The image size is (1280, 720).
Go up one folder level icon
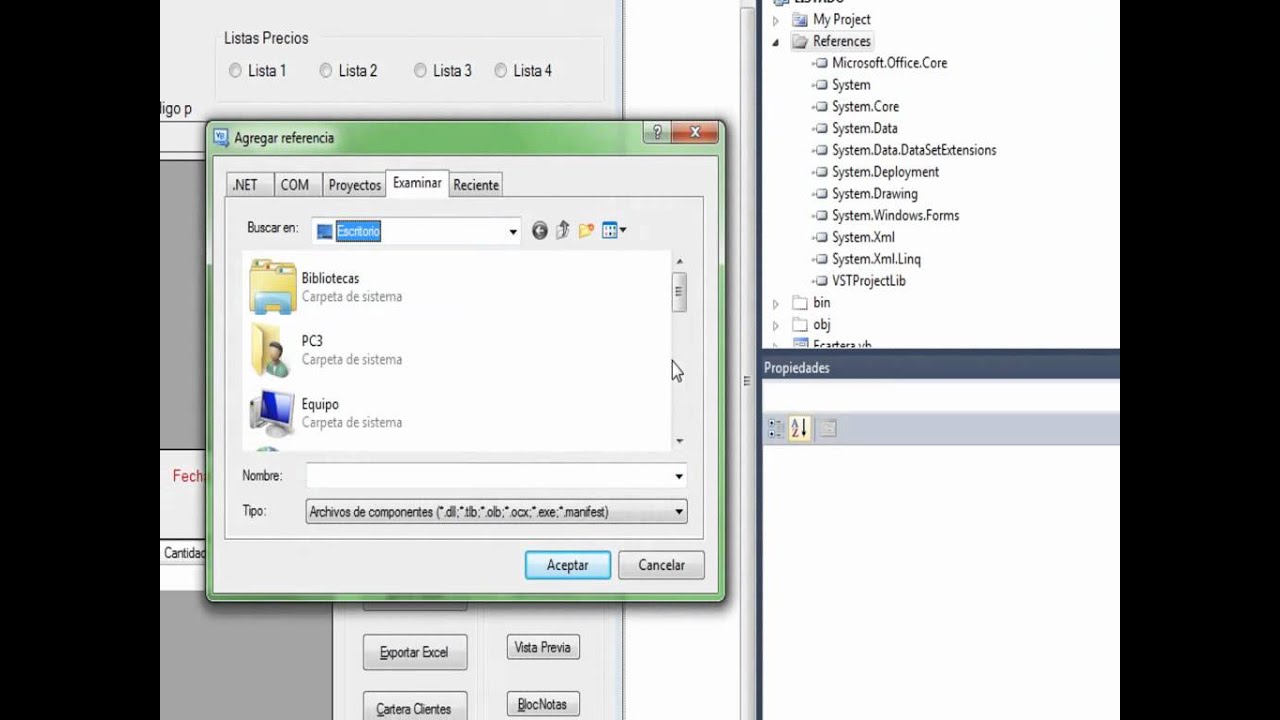562,231
